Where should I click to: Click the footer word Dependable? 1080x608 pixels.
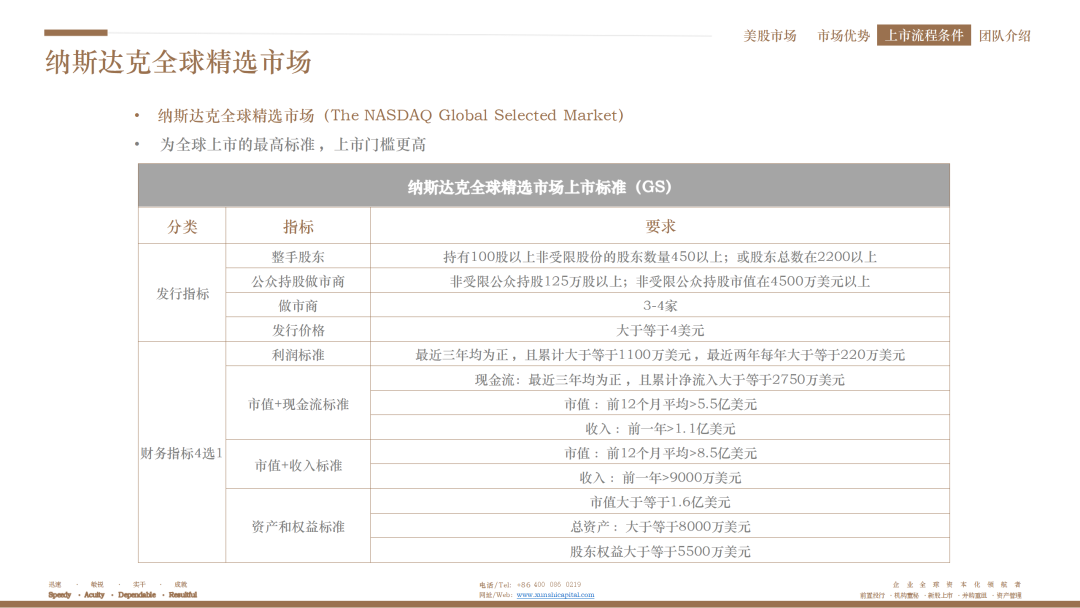pos(137,595)
